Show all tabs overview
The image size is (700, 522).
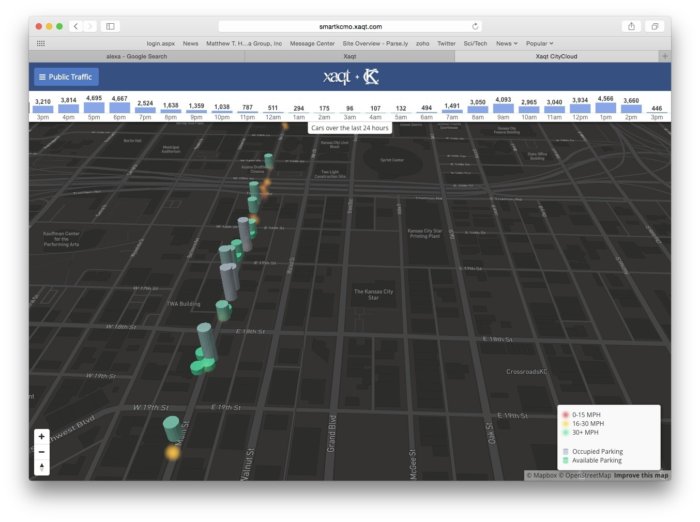655,26
